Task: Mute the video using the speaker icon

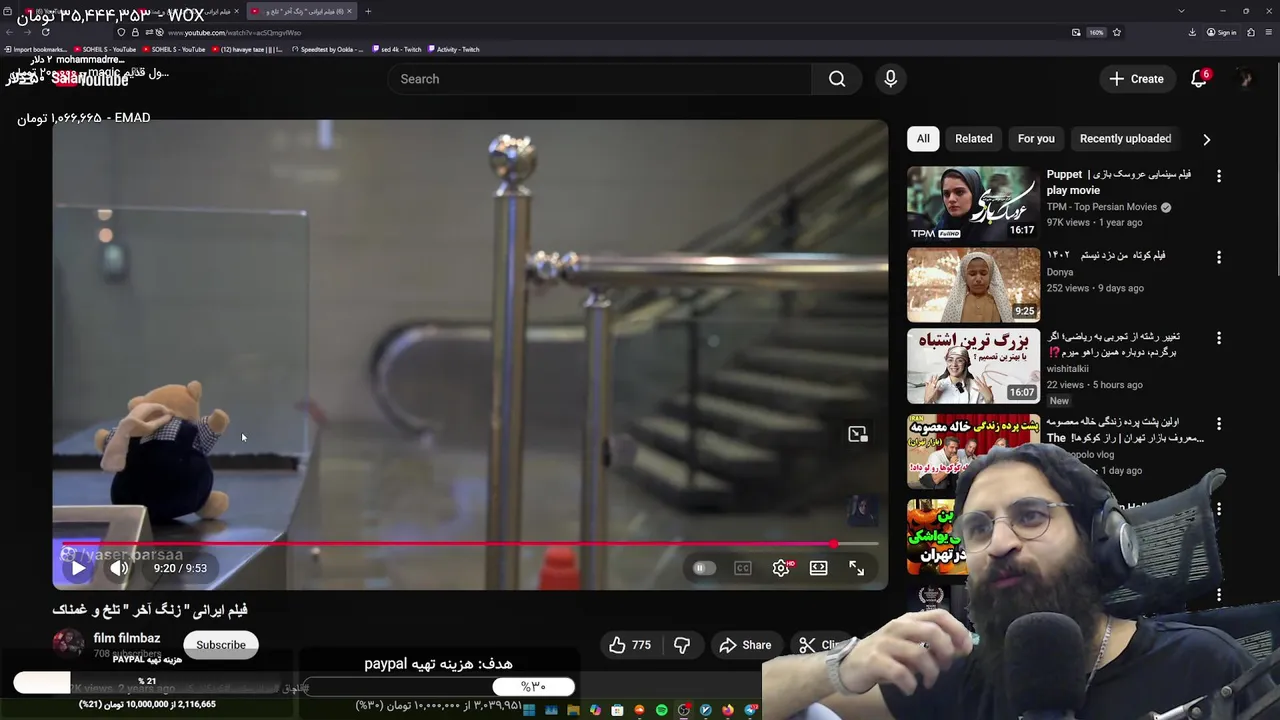Action: tap(119, 568)
